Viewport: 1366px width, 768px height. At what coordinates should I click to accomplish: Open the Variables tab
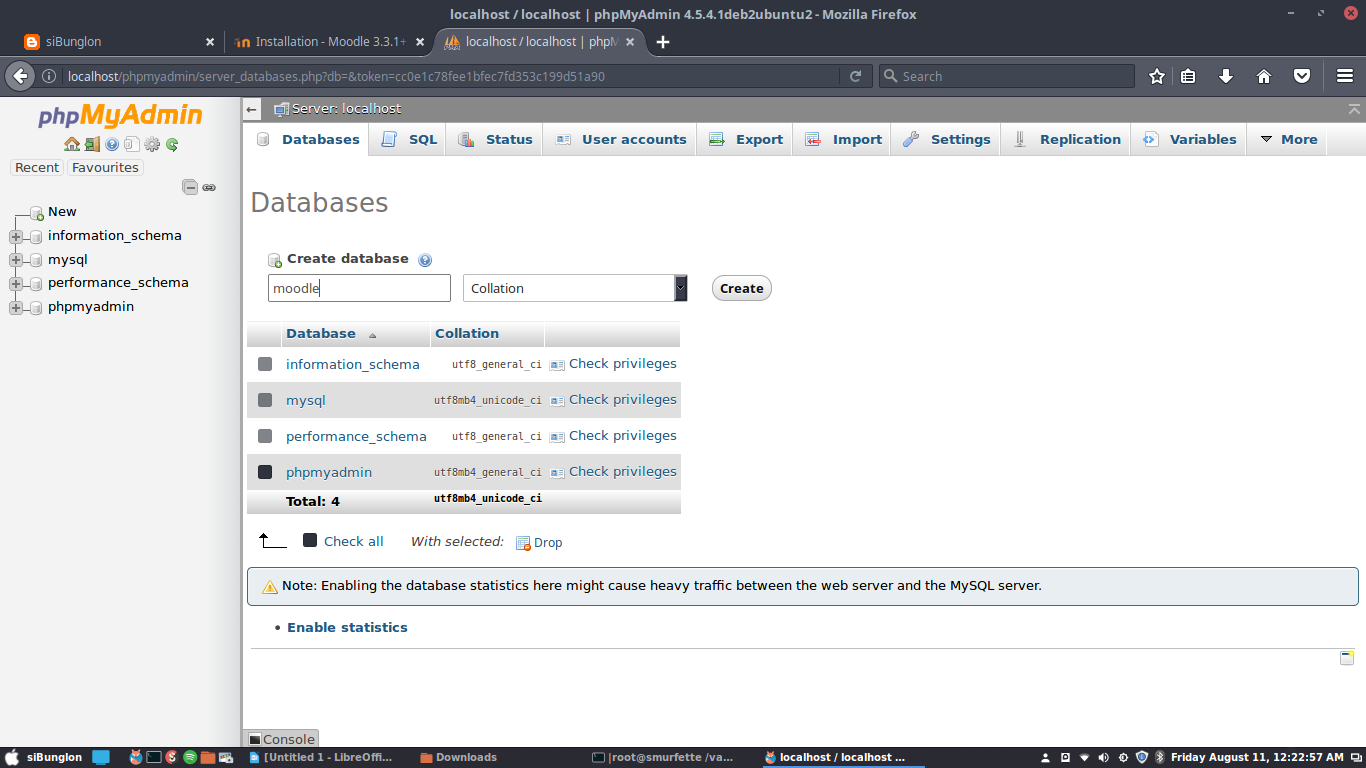1190,140
